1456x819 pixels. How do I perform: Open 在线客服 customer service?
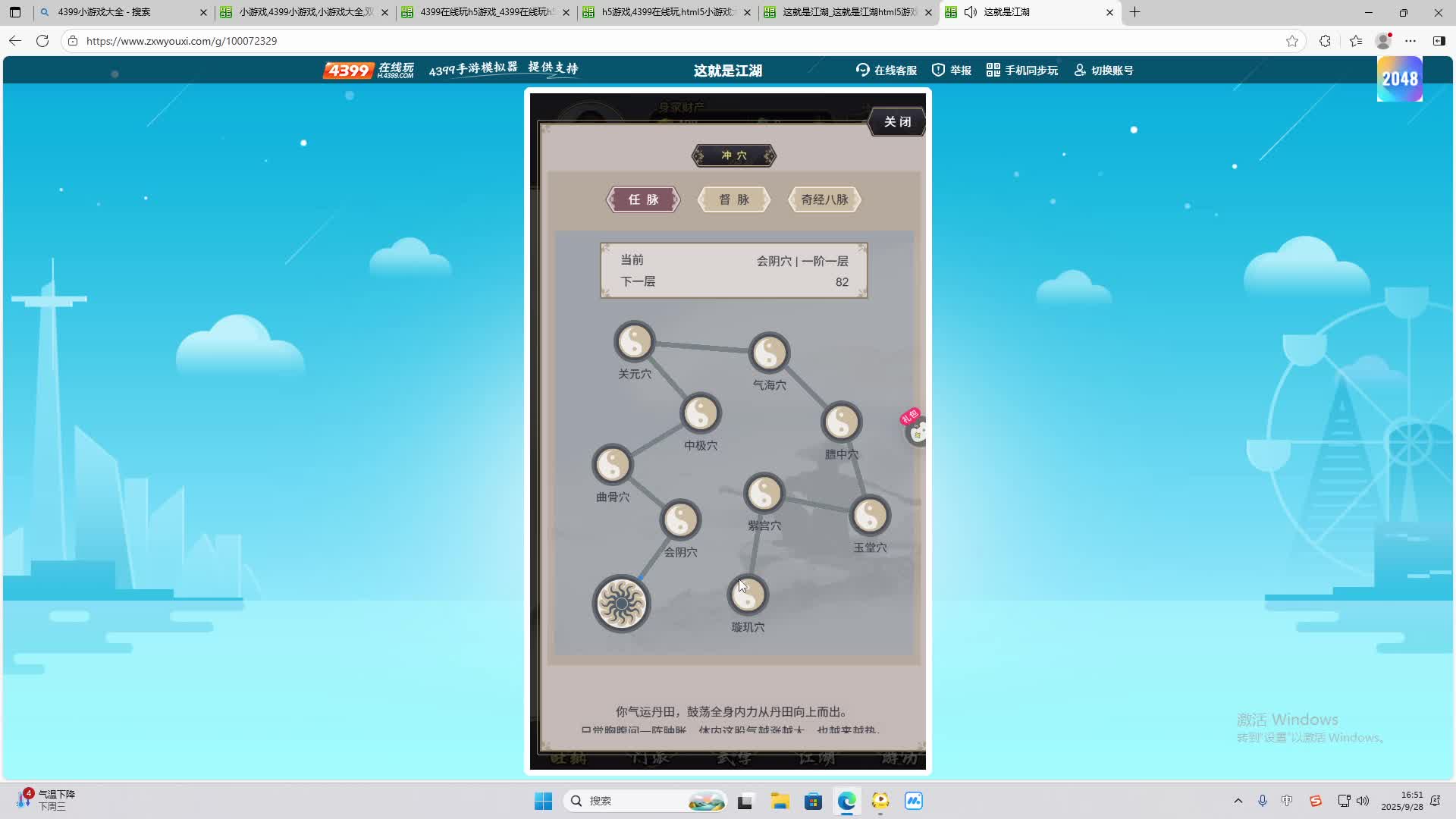click(886, 70)
